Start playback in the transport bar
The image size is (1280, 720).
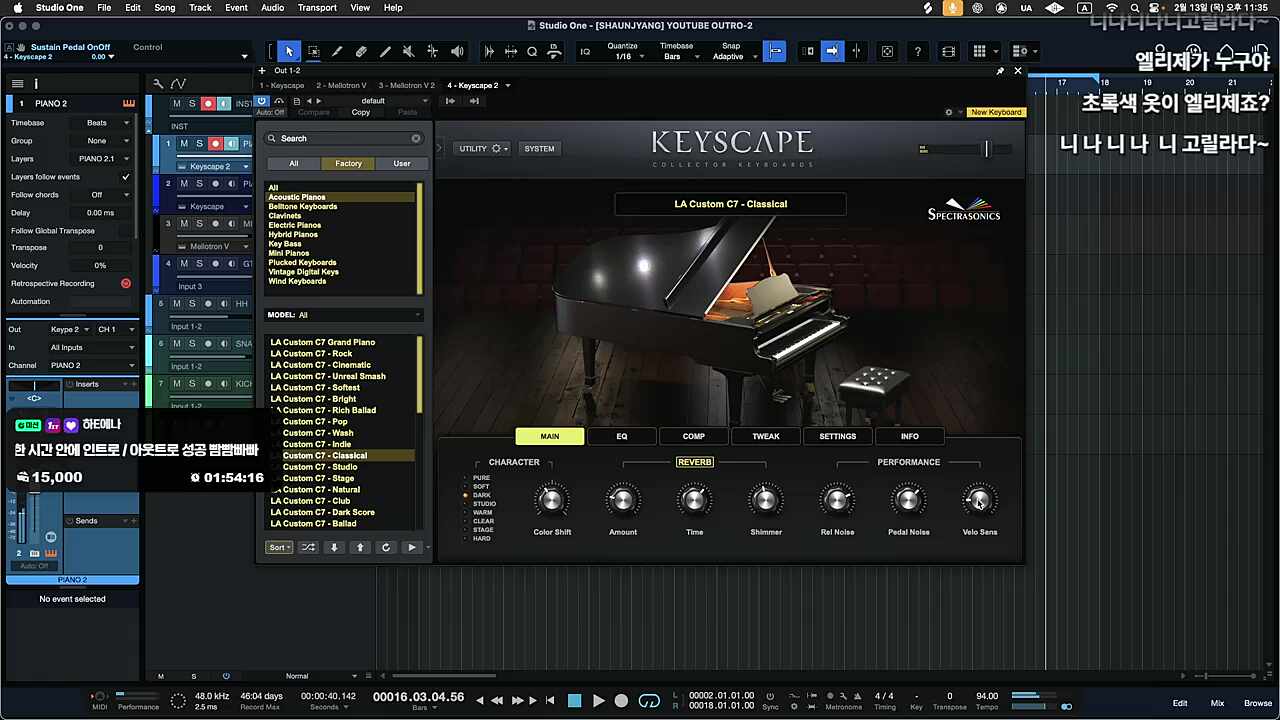pyautogui.click(x=598, y=701)
